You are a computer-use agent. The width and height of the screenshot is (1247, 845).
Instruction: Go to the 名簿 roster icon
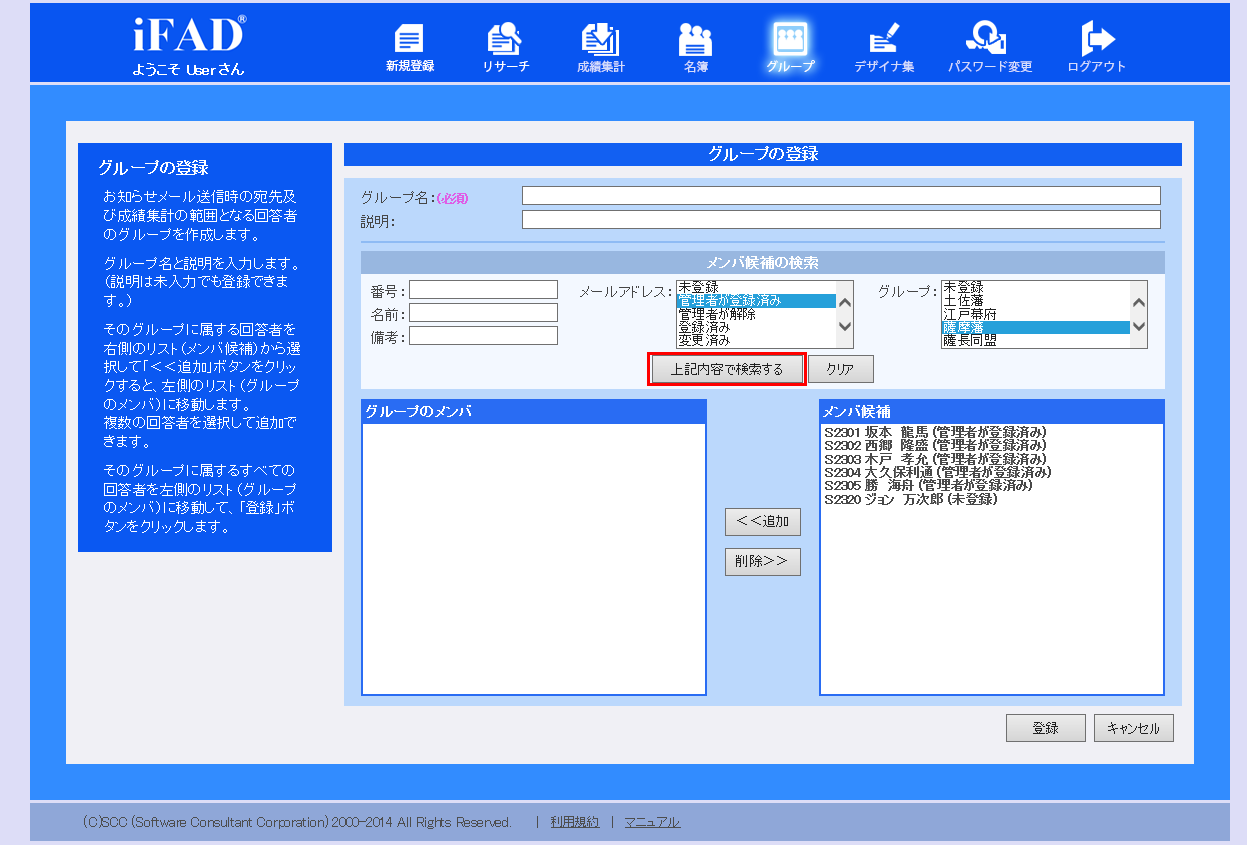[x=695, y=47]
